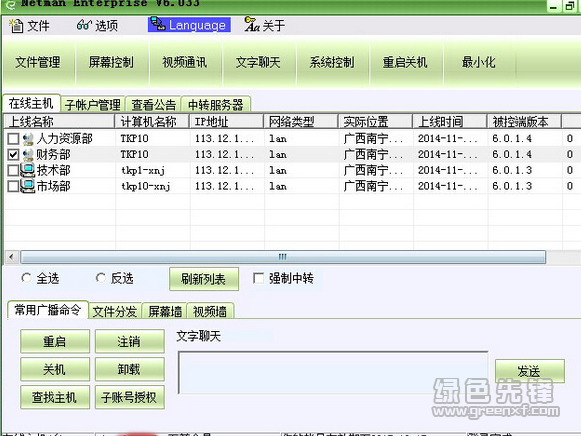Start 视频通讯 from the toolbar

tap(185, 62)
